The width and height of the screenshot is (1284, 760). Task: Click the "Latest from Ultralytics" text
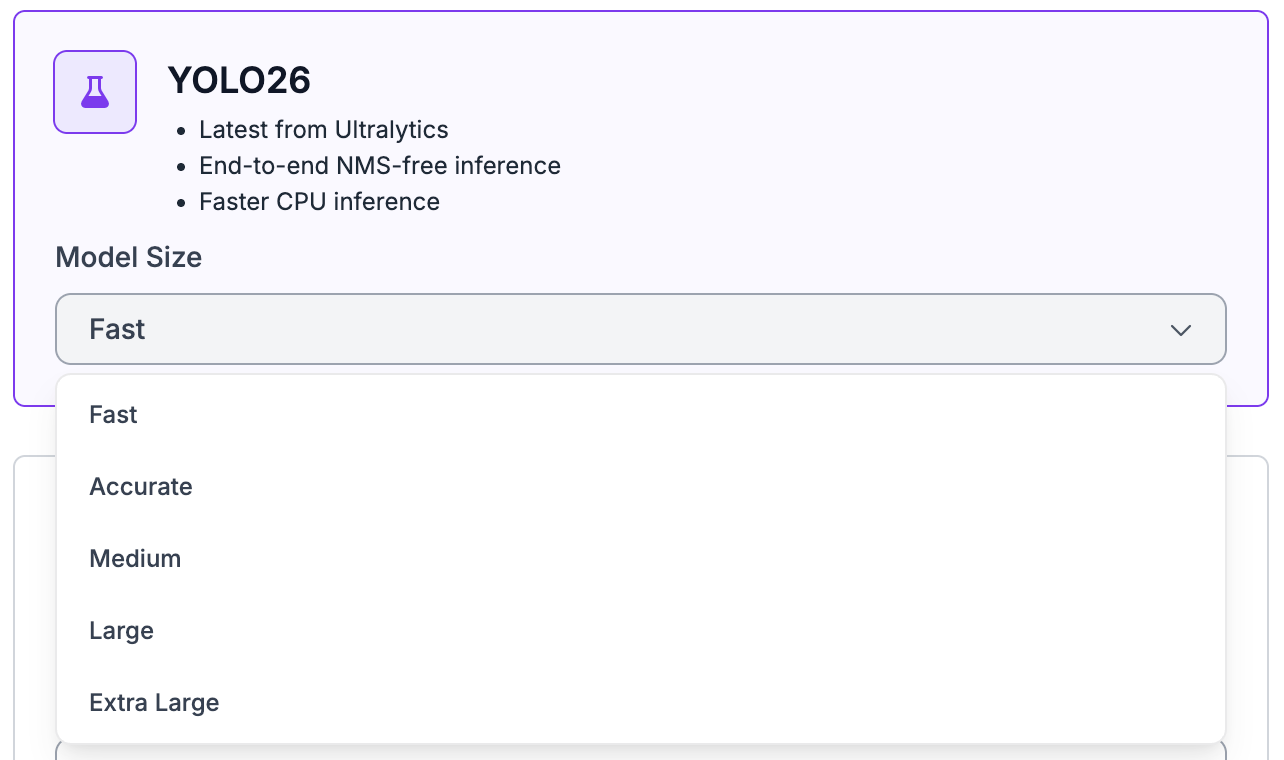coord(323,130)
